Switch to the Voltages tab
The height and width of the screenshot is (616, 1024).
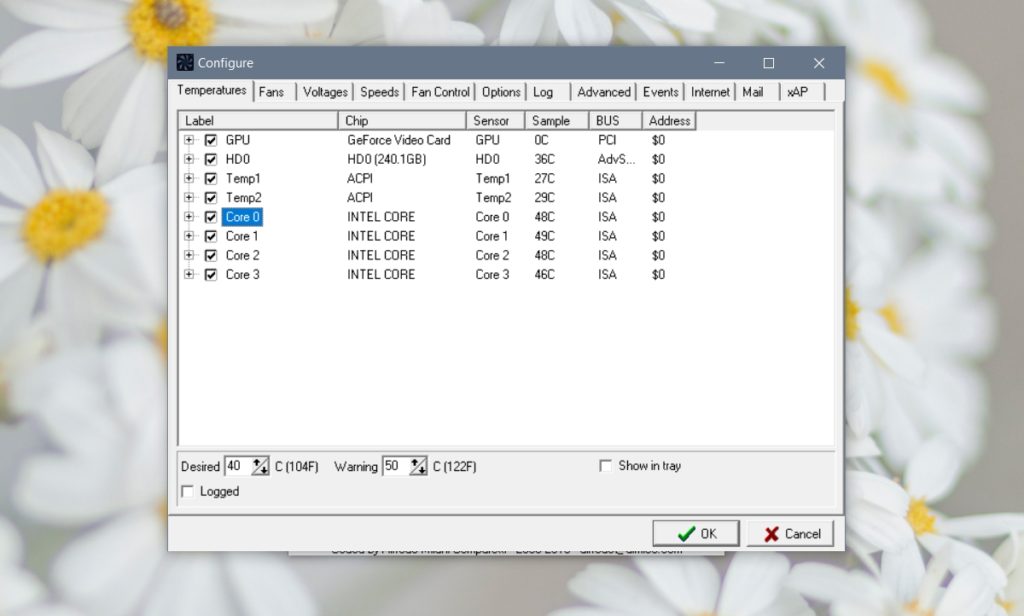324,91
